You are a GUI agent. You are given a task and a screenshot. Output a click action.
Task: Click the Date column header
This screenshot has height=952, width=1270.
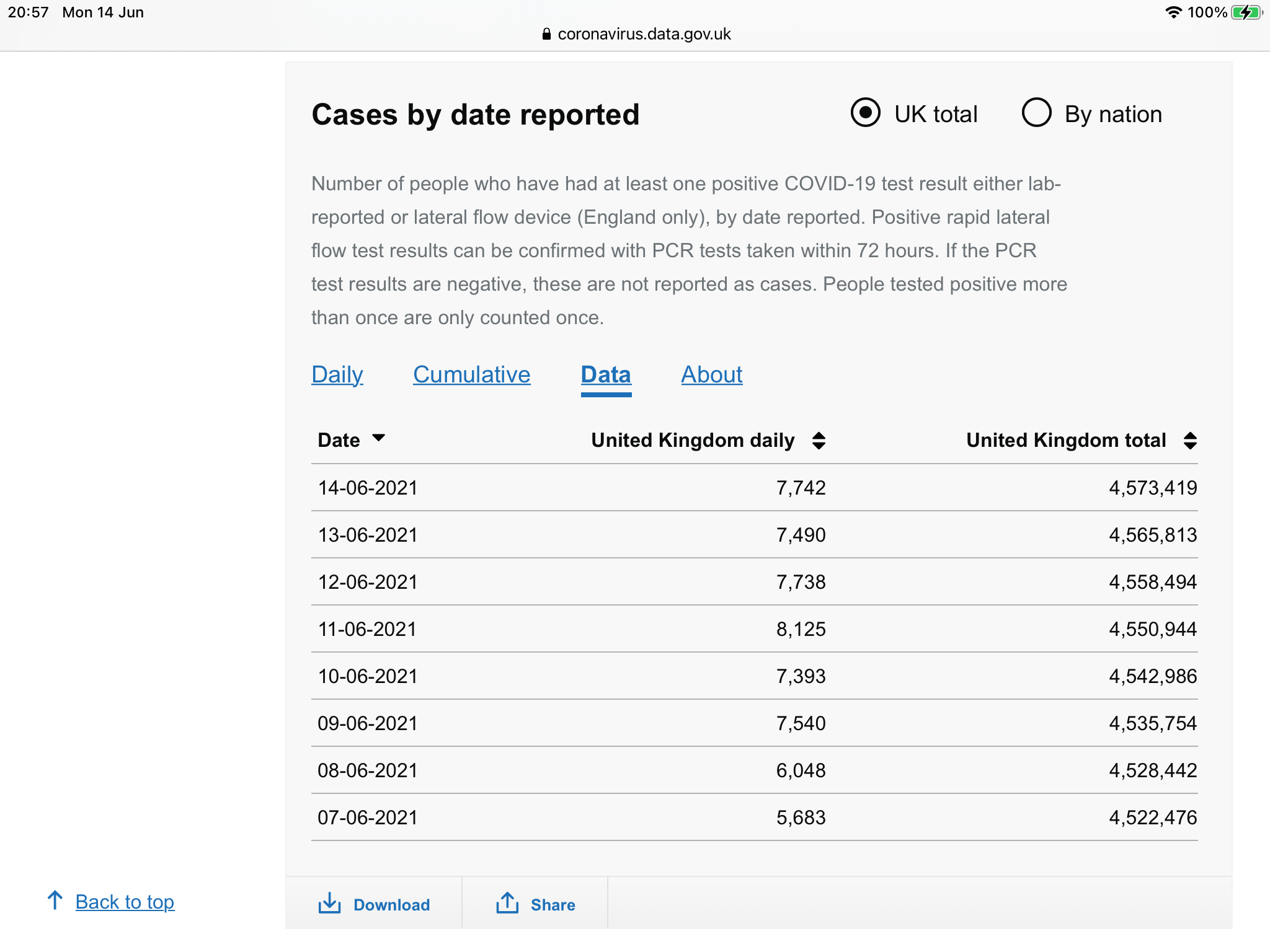[x=339, y=440]
